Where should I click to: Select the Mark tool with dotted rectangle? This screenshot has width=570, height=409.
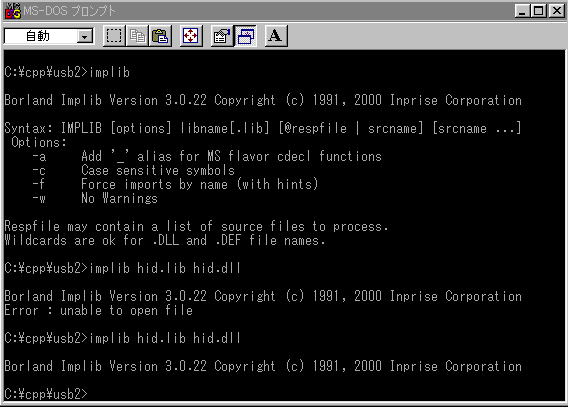point(114,36)
